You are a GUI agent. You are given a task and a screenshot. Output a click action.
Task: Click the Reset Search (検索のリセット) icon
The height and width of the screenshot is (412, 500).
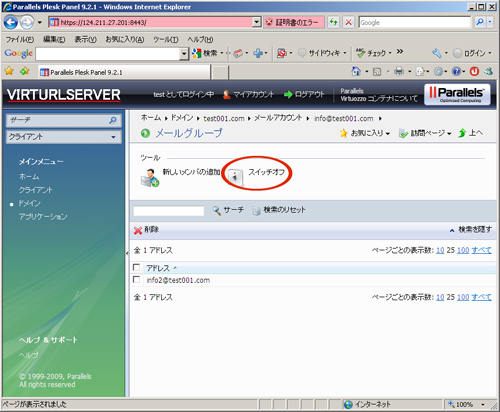(256, 211)
